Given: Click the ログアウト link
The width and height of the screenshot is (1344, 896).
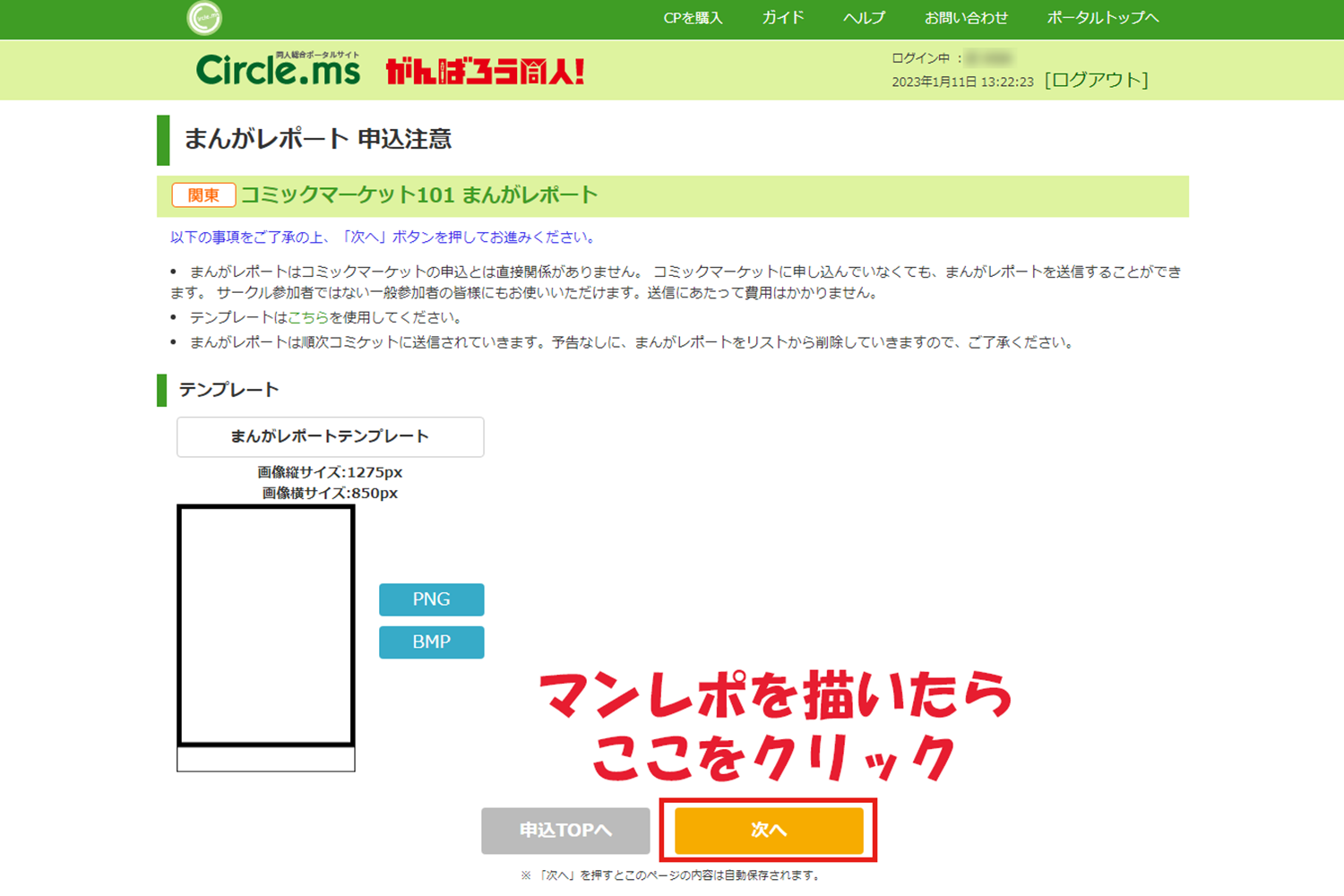Looking at the screenshot, I should 1095,80.
